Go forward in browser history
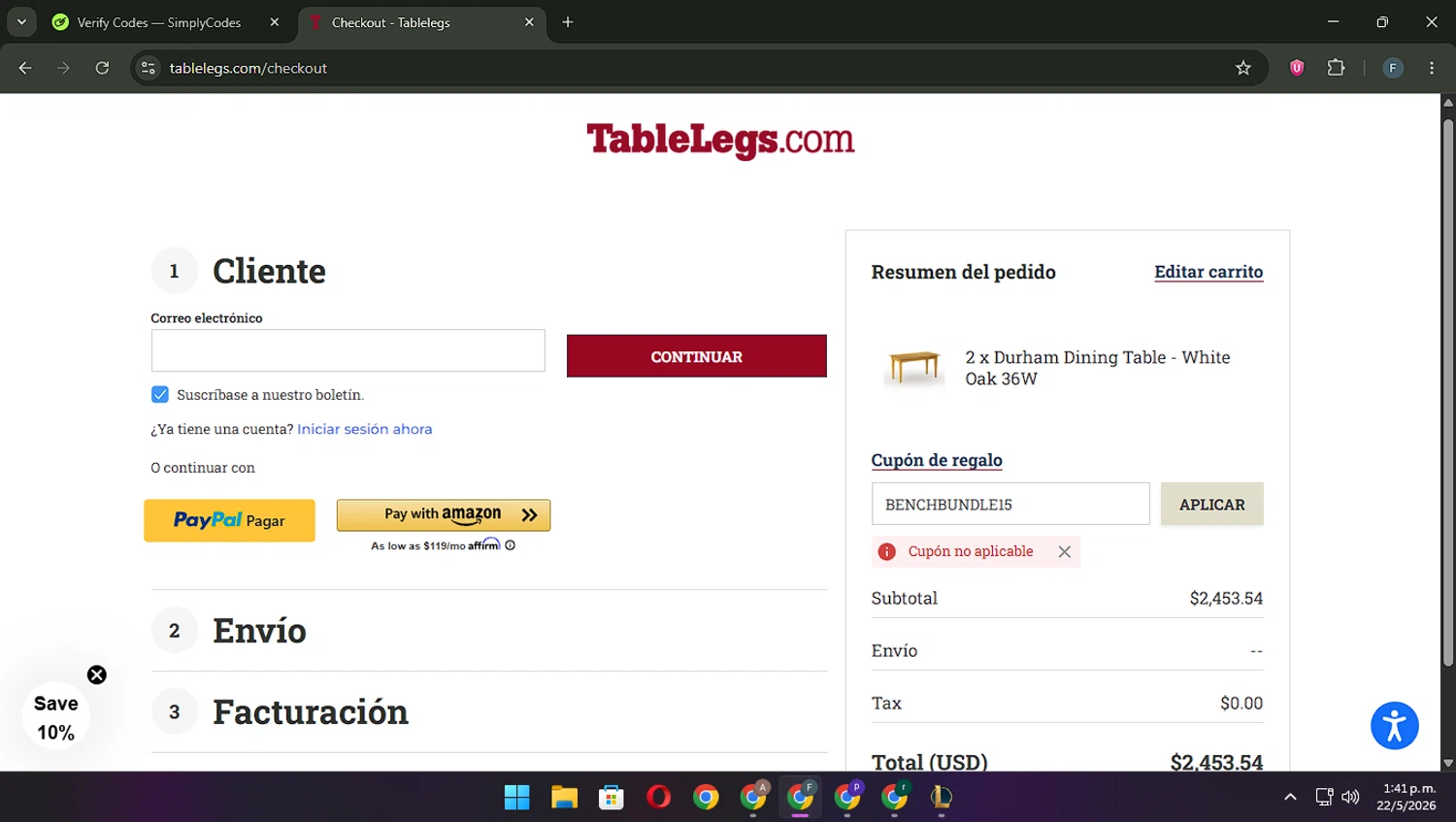This screenshot has height=822, width=1456. (63, 68)
